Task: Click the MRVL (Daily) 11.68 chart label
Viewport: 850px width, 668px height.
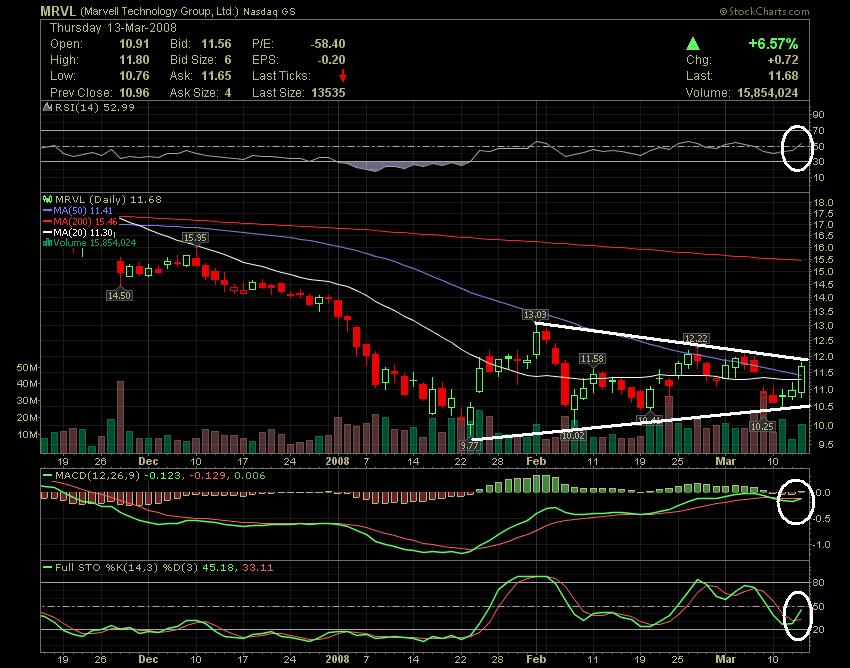Action: 108,200
